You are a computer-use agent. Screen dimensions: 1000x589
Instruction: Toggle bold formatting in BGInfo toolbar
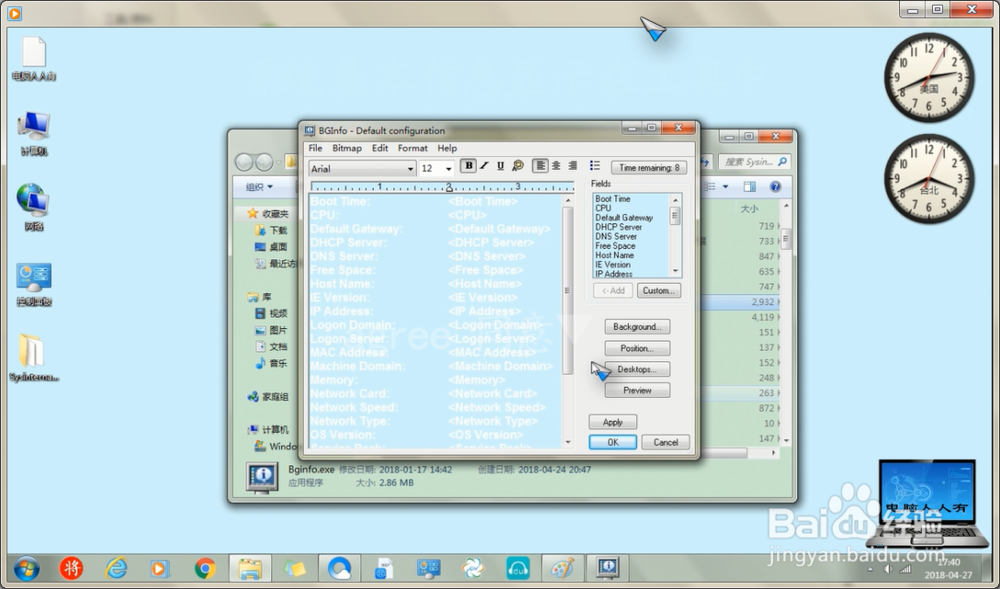click(x=468, y=166)
